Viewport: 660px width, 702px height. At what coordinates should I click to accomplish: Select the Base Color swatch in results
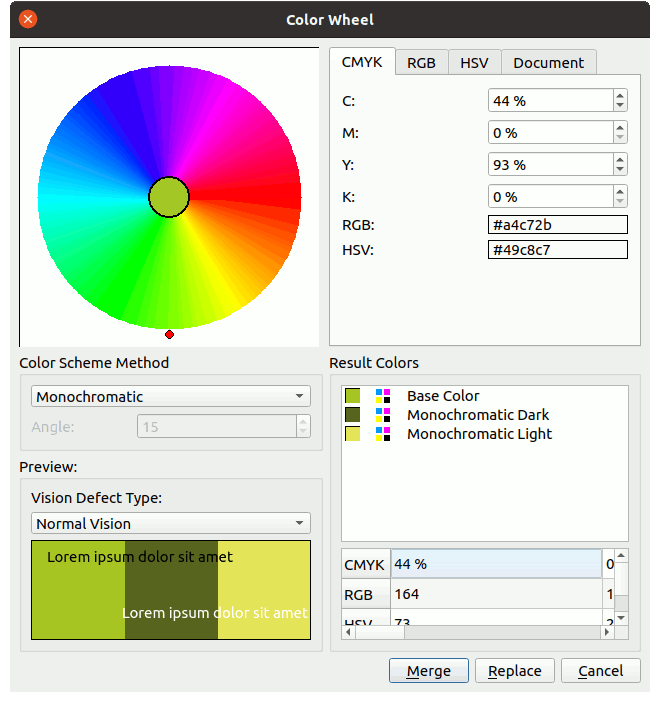point(352,396)
